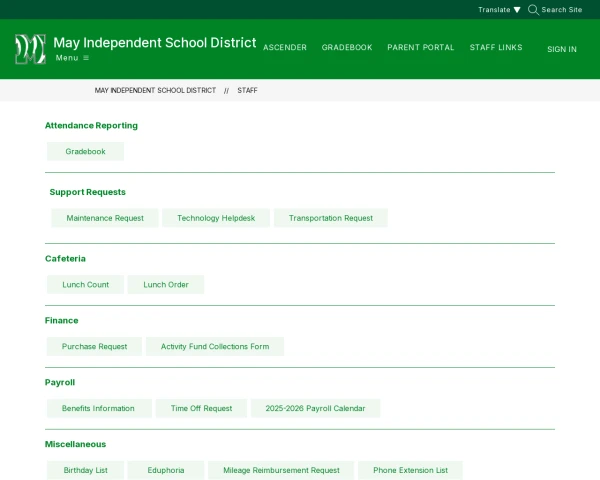Click the May ISD school logo
Screen dimensions: 600x480
[30, 49]
